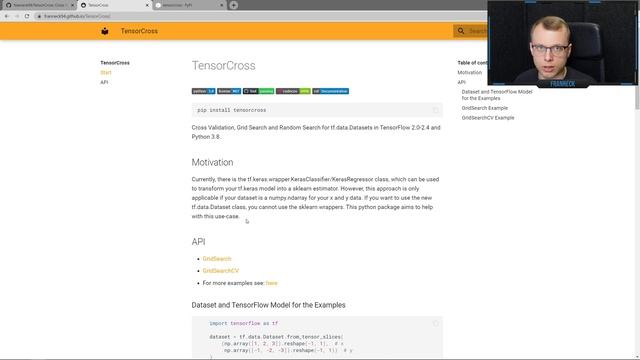This screenshot has height=360, width=640.
Task: Click the search magnifier icon
Action: pyautogui.click(x=461, y=31)
